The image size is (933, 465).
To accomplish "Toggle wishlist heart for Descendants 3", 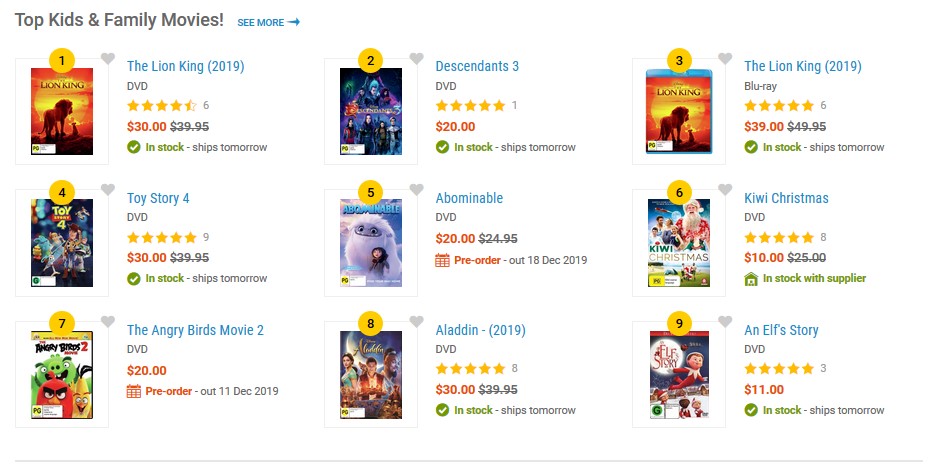I will tap(417, 58).
